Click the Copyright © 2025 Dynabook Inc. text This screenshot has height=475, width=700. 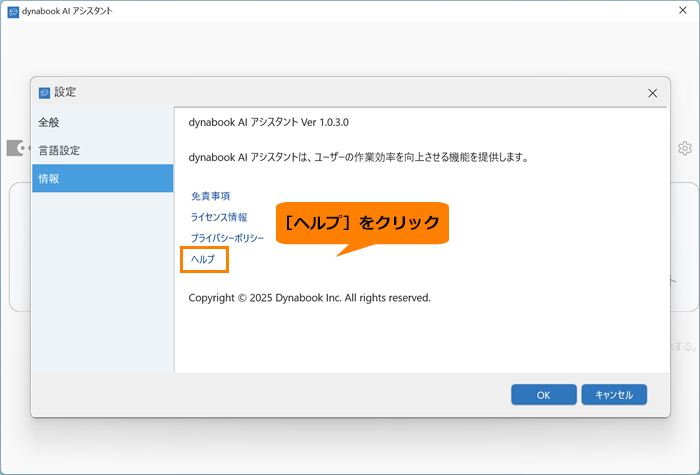coord(309,298)
